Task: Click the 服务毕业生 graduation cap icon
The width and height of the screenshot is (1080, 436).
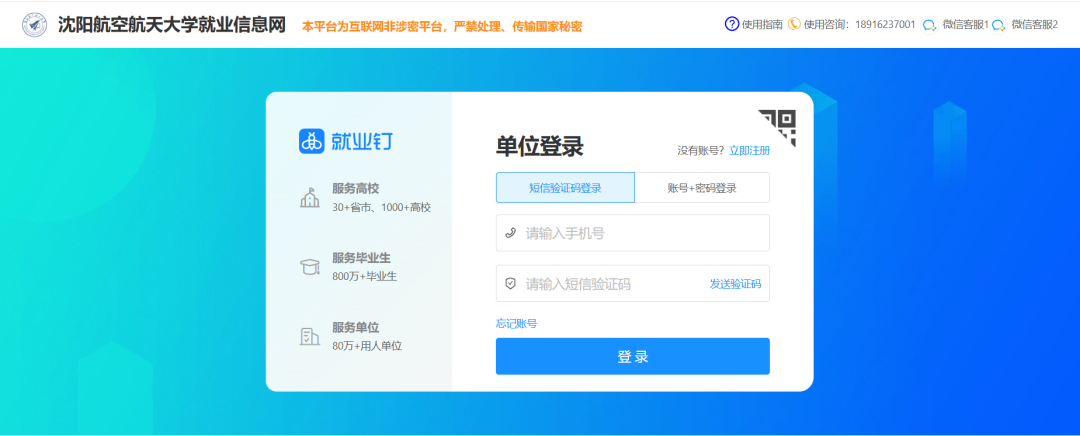Action: [310, 266]
